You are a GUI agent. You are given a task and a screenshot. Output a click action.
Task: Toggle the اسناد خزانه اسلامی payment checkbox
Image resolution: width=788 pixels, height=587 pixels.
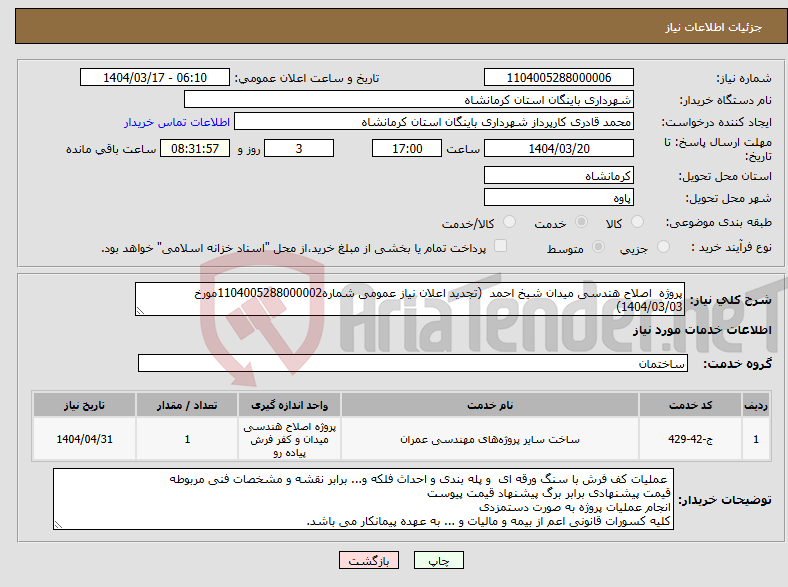500,246
